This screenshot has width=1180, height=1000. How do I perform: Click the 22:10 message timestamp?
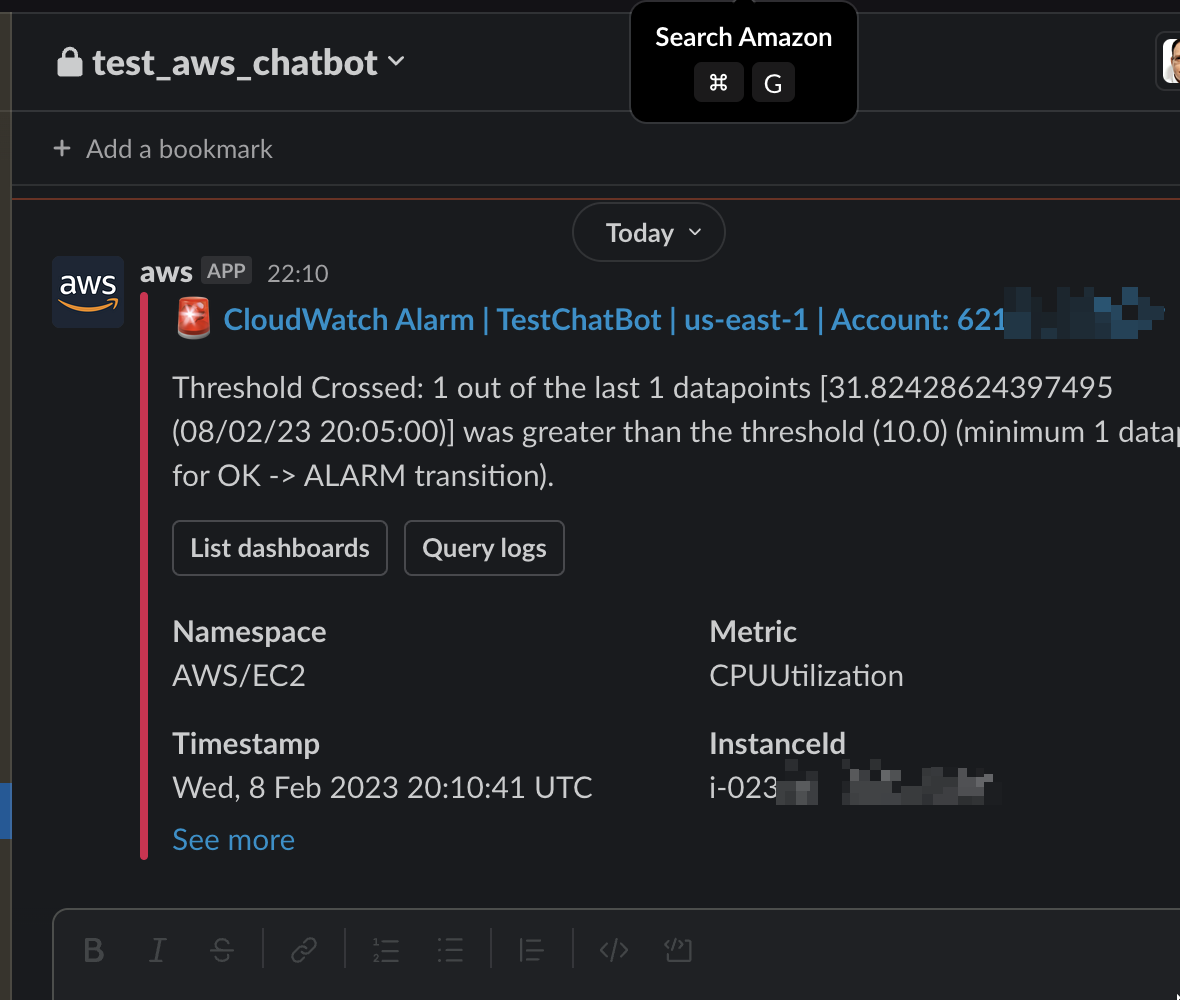pos(298,273)
